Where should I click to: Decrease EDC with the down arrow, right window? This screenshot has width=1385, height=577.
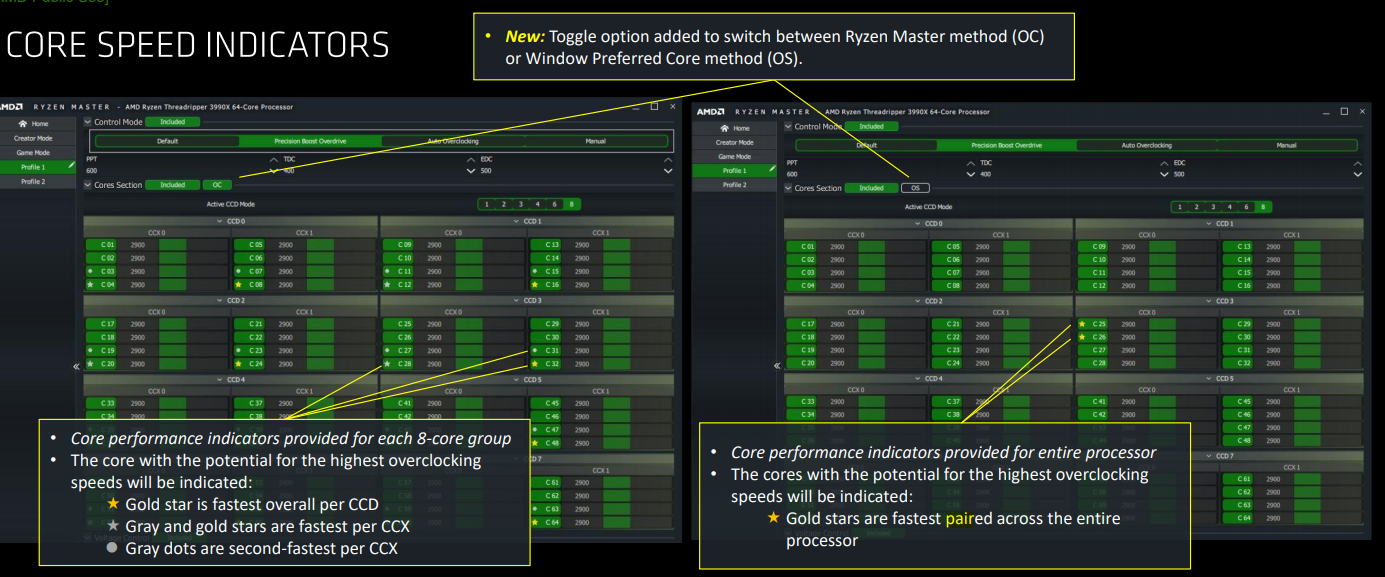click(x=1357, y=174)
